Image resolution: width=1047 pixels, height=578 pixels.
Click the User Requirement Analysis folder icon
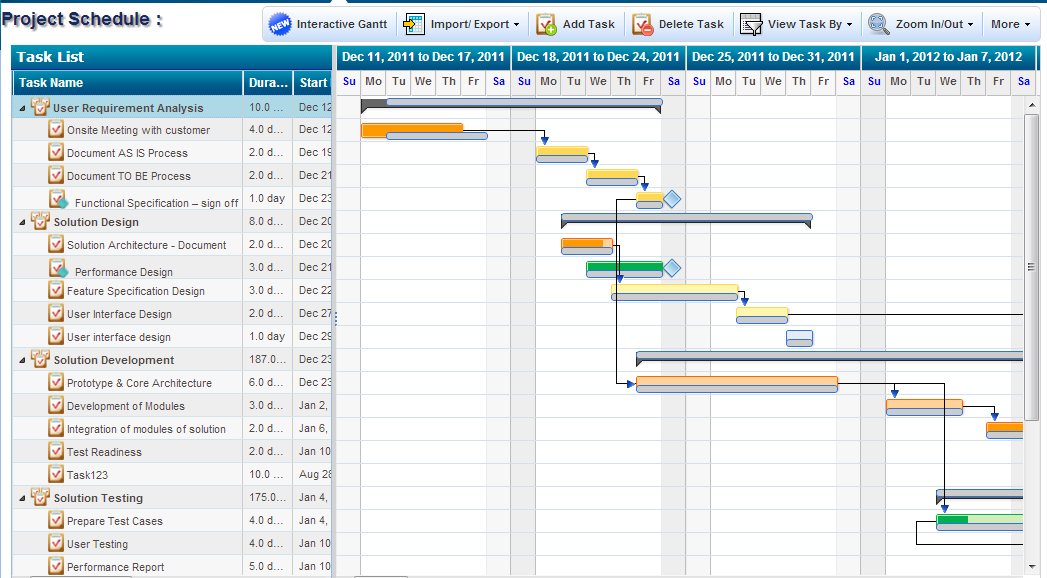click(41, 107)
